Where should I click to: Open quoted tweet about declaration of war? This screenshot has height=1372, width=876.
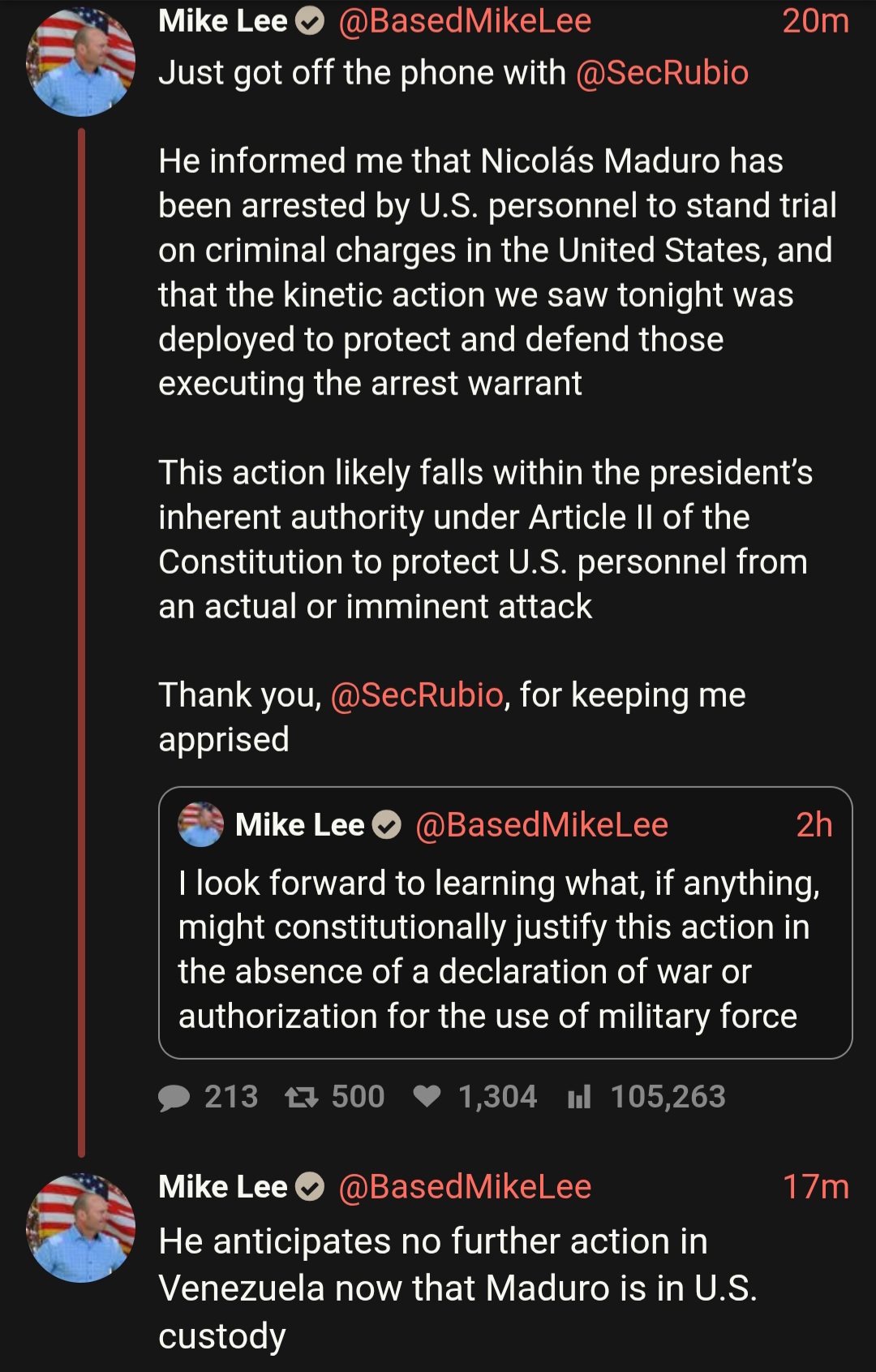(505, 949)
